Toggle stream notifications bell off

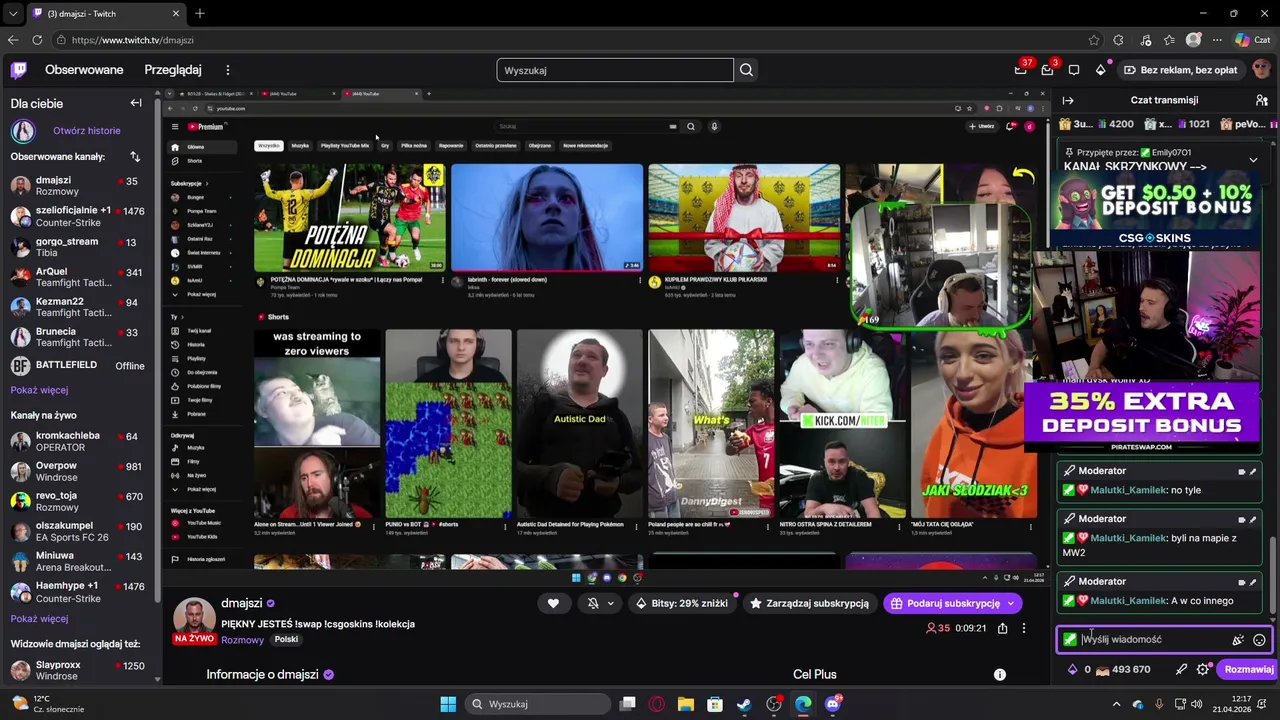[x=592, y=603]
